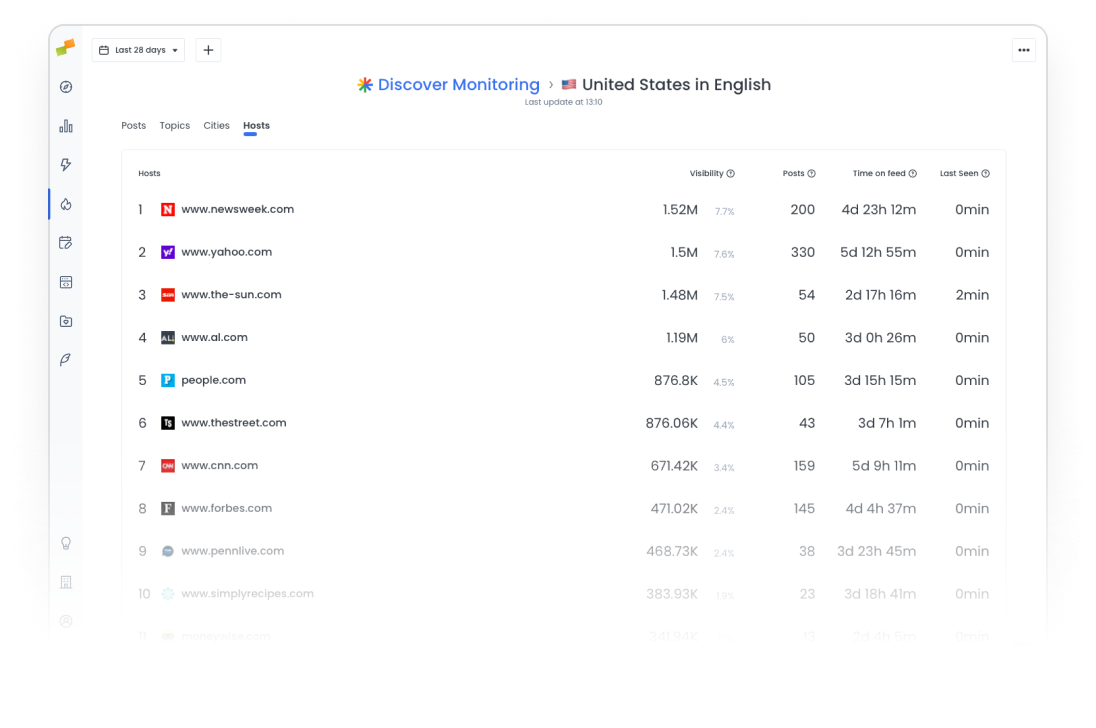The height and width of the screenshot is (728, 1096).
Task: Click the lightning bolt sidebar icon
Action: (65, 165)
